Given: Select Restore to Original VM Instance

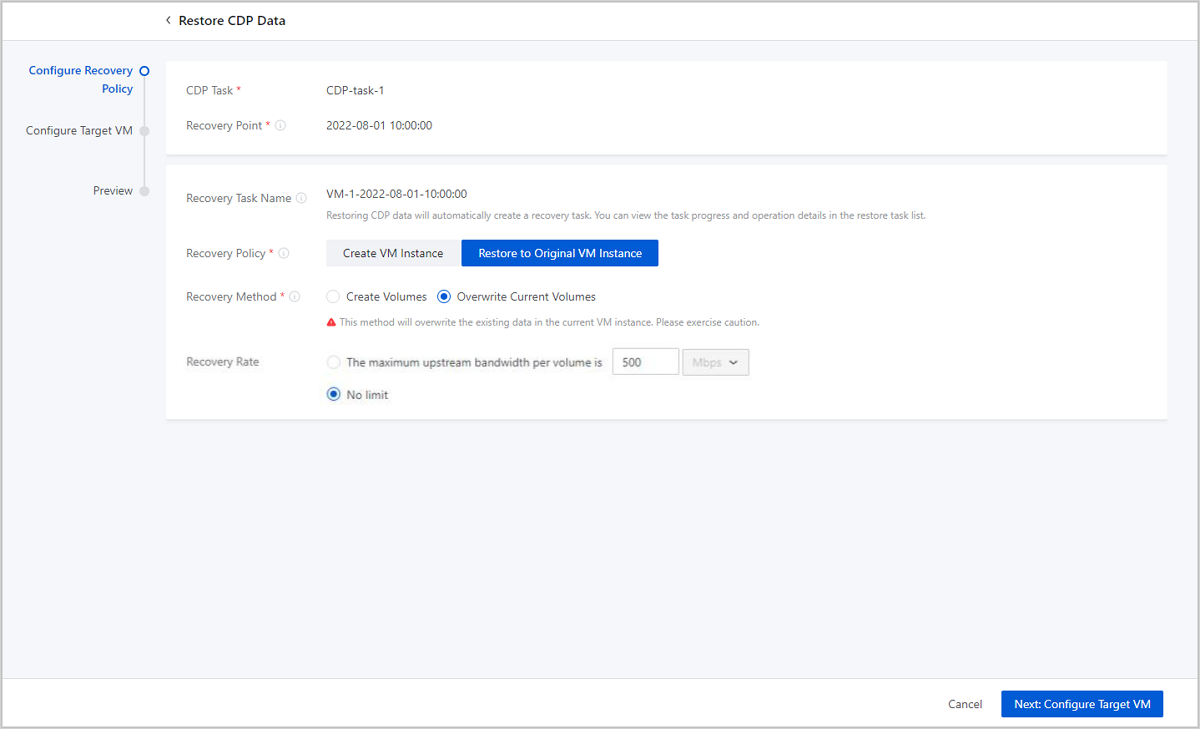Looking at the screenshot, I should tap(560, 254).
